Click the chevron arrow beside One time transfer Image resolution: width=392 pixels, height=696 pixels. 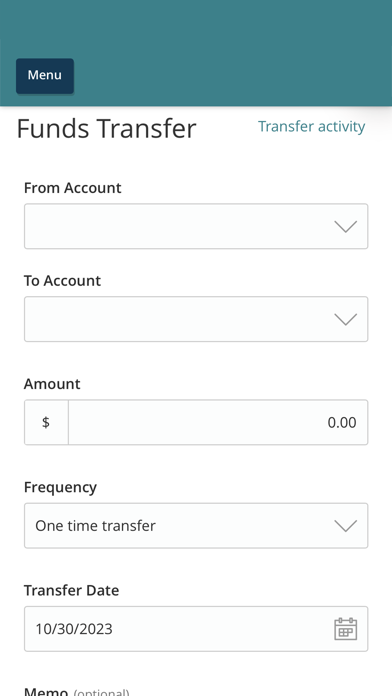click(x=345, y=526)
